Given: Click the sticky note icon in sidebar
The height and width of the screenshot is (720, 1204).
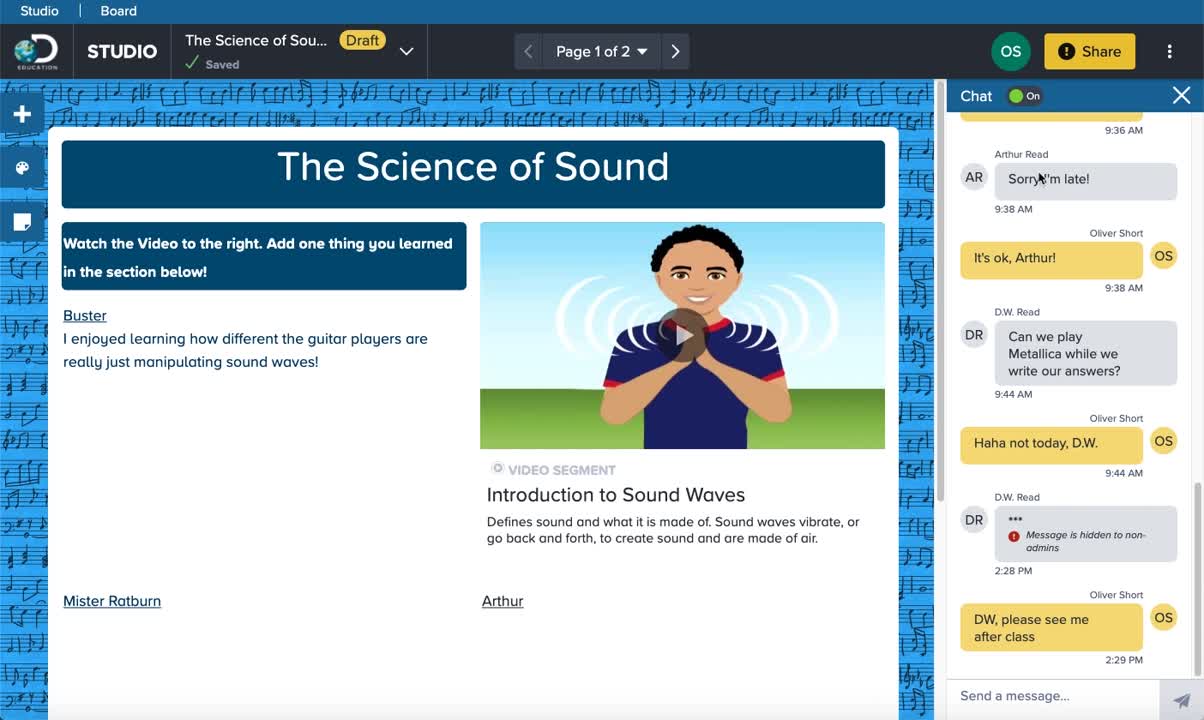Looking at the screenshot, I should (22, 222).
